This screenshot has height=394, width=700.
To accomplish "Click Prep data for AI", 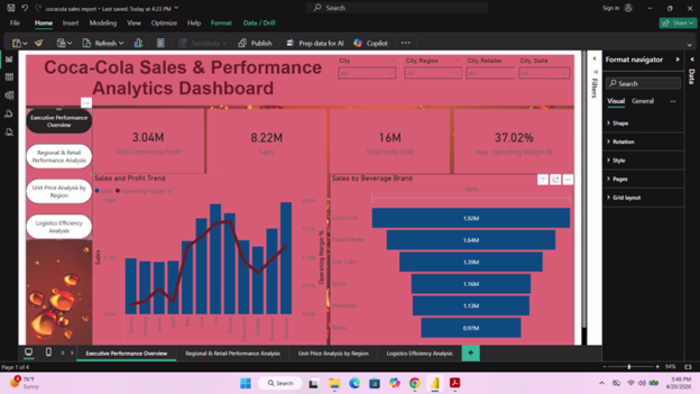I will [x=315, y=43].
